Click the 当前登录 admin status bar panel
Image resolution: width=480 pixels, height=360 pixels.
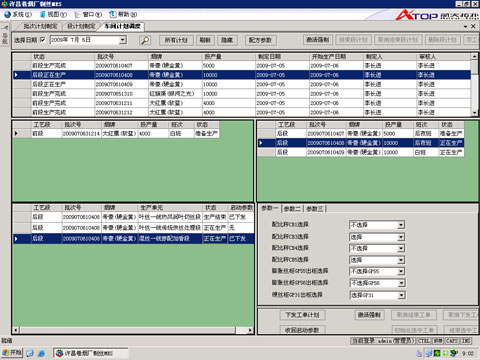pyautogui.click(x=383, y=341)
